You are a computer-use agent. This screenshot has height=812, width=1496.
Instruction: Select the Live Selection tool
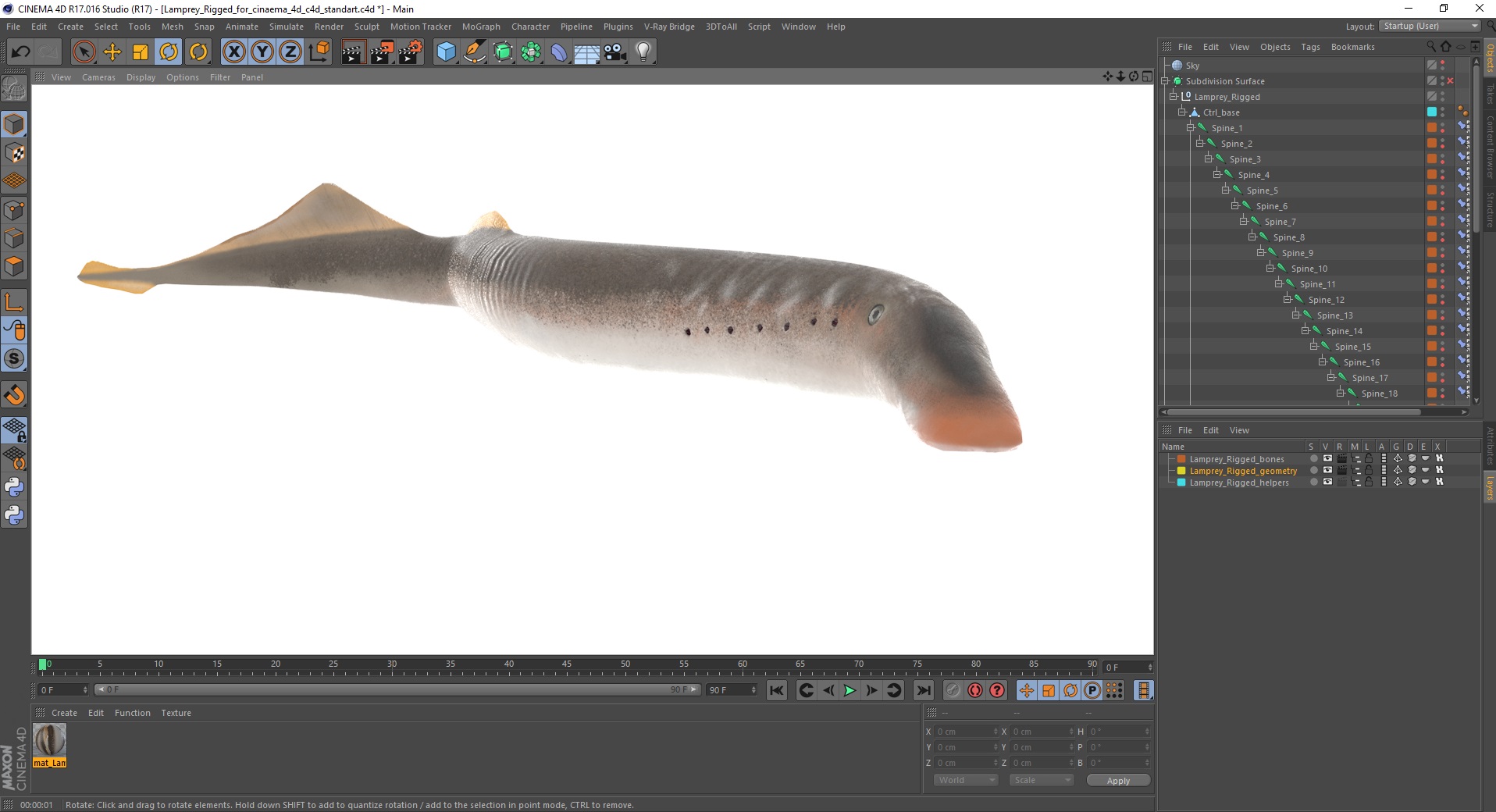84,52
